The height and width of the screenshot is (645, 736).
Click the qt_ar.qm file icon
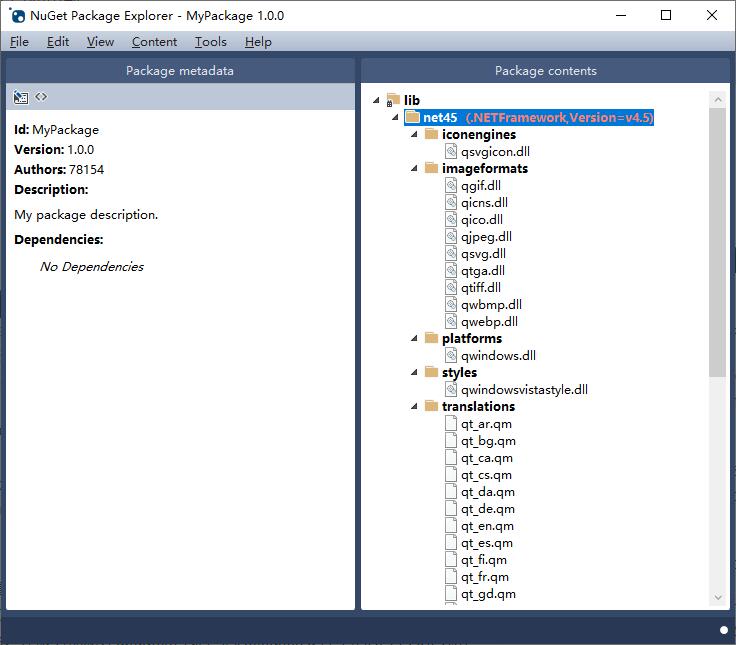451,423
